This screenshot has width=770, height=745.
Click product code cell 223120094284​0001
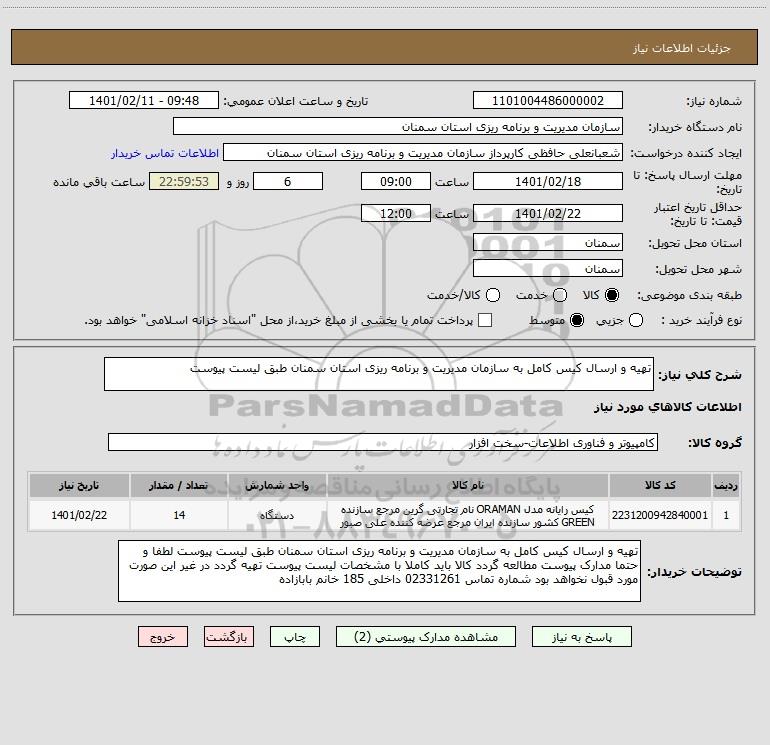click(x=660, y=515)
